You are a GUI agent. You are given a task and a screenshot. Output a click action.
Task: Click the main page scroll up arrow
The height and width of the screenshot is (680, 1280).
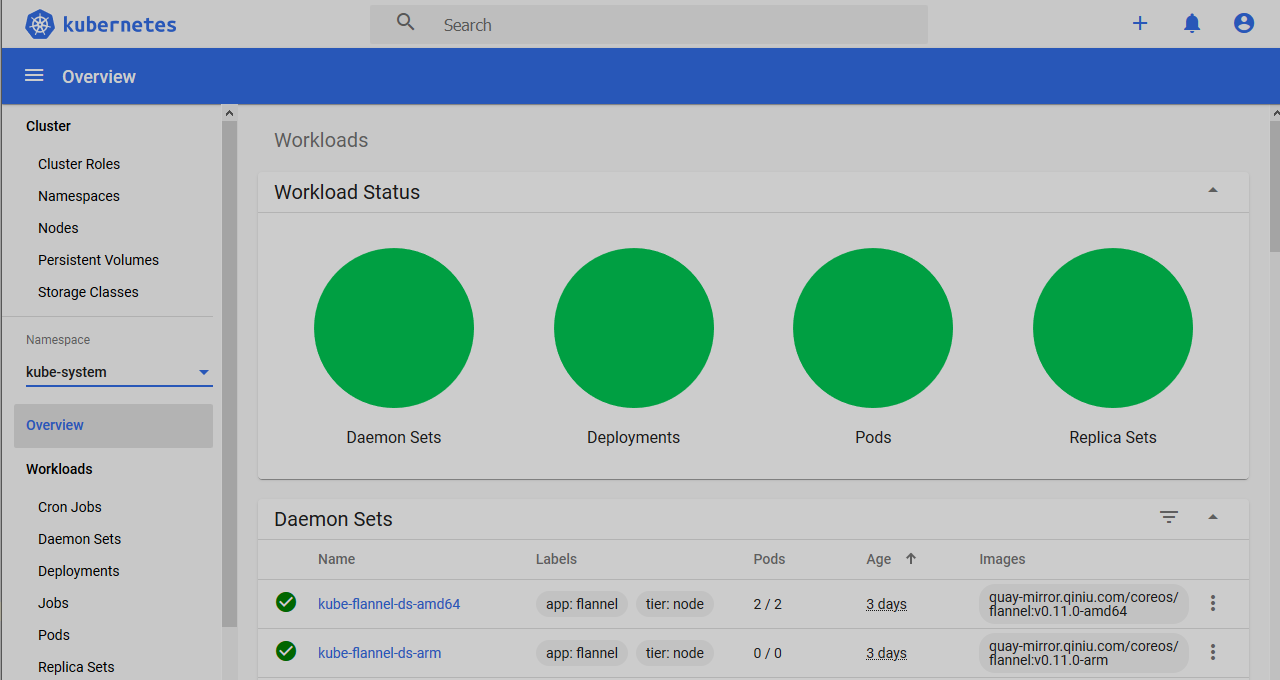[1274, 113]
